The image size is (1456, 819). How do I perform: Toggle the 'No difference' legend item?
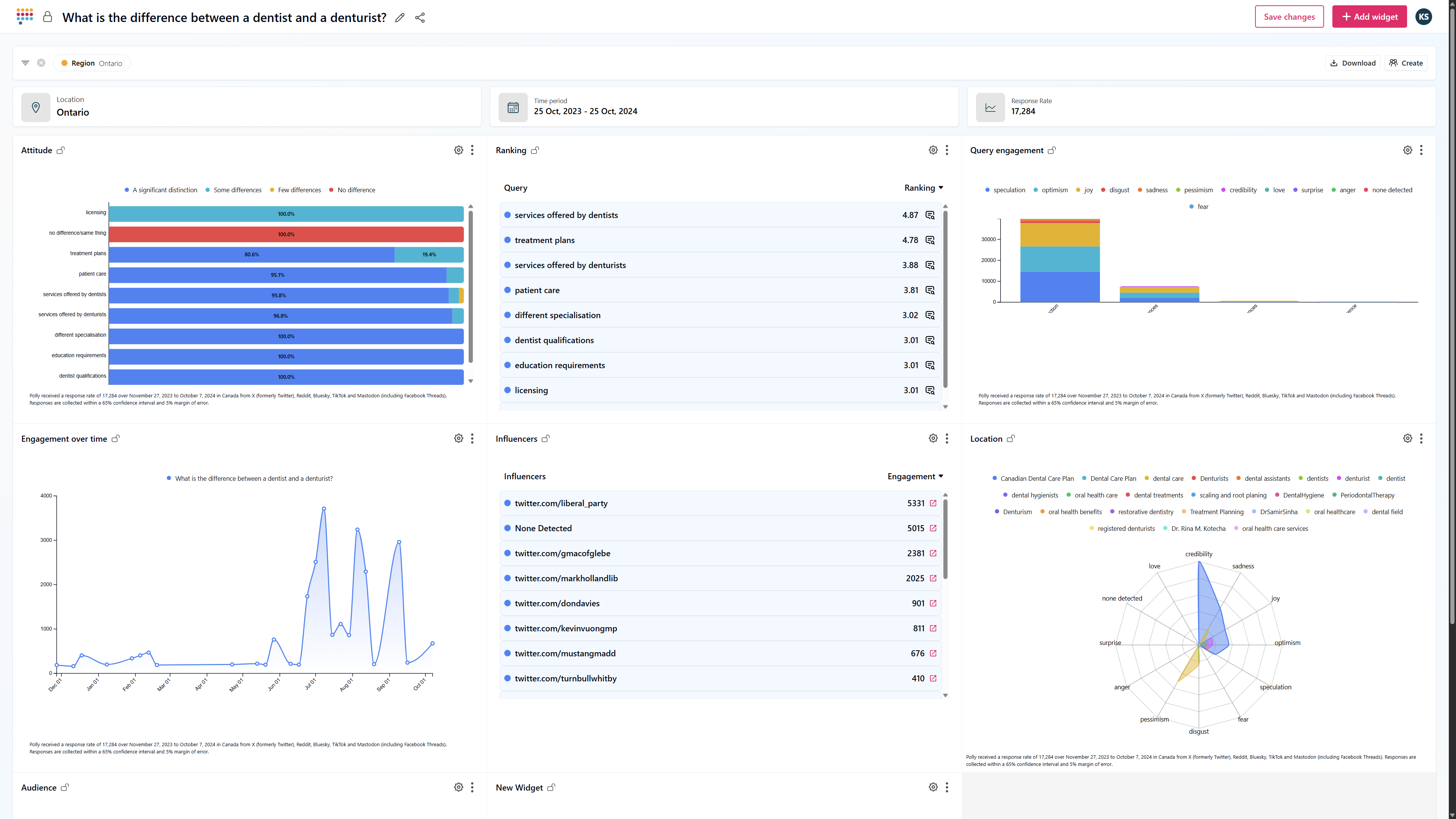click(356, 190)
